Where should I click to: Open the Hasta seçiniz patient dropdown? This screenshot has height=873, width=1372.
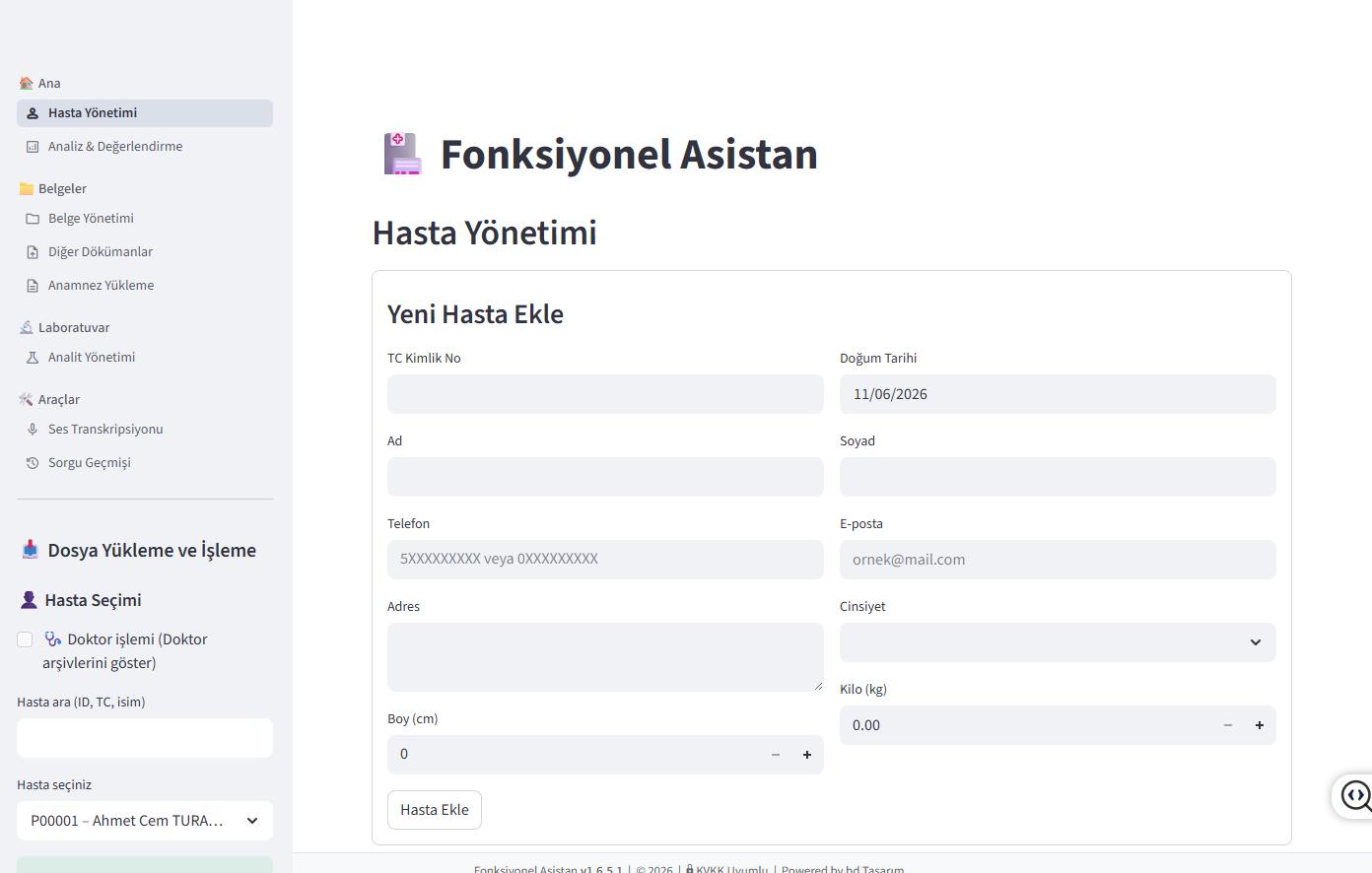click(x=145, y=821)
